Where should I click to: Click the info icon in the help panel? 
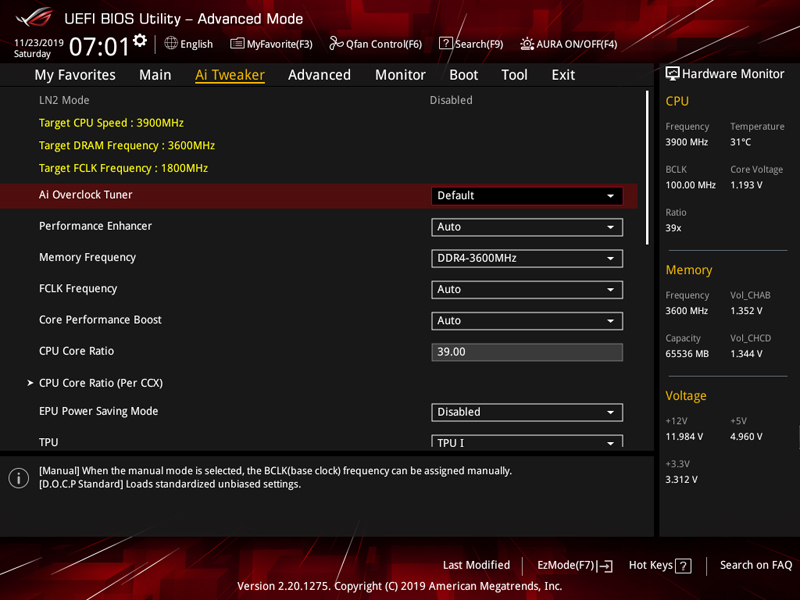18,478
